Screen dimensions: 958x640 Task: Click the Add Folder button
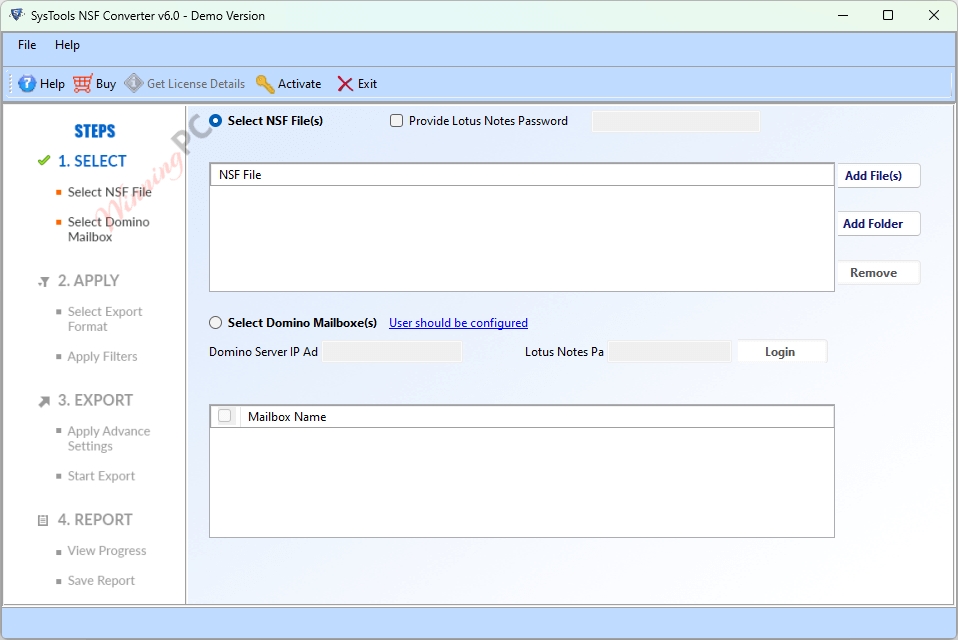pos(878,224)
